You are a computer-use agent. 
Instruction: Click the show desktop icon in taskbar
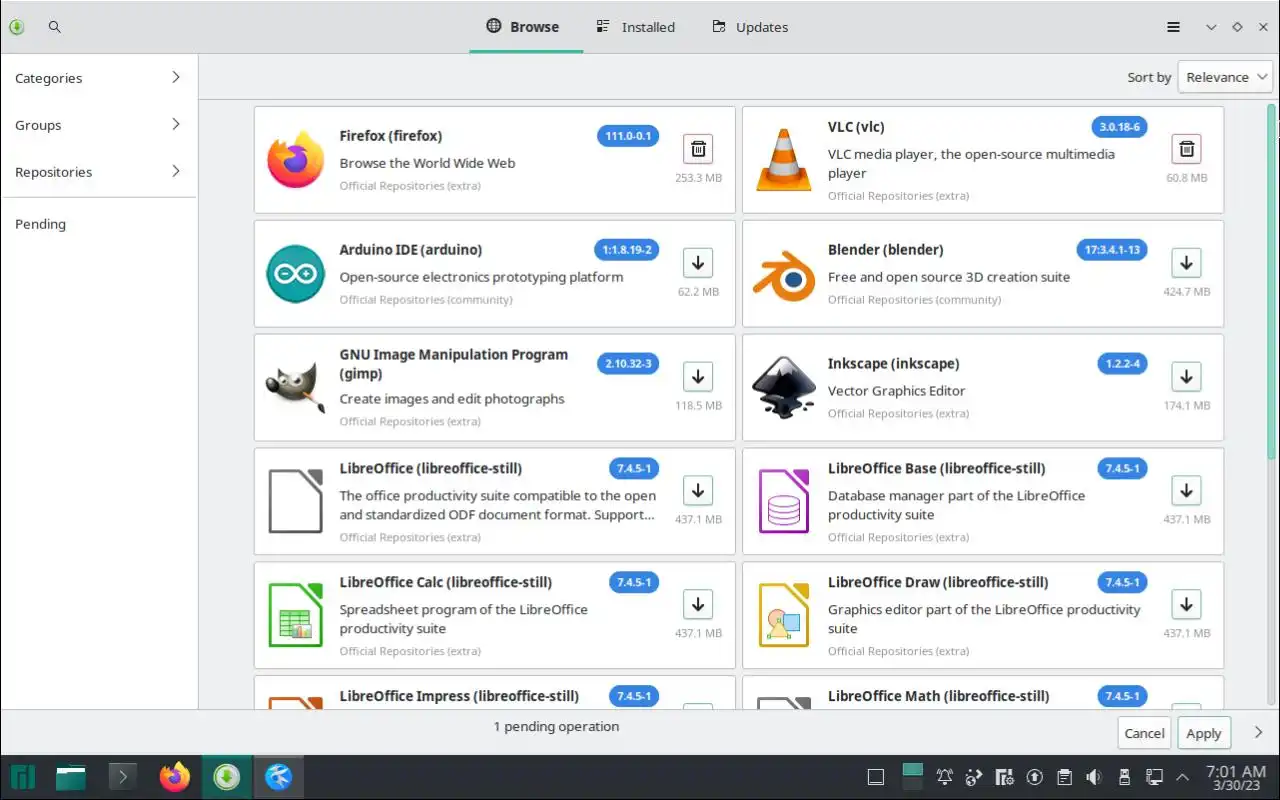pos(875,777)
